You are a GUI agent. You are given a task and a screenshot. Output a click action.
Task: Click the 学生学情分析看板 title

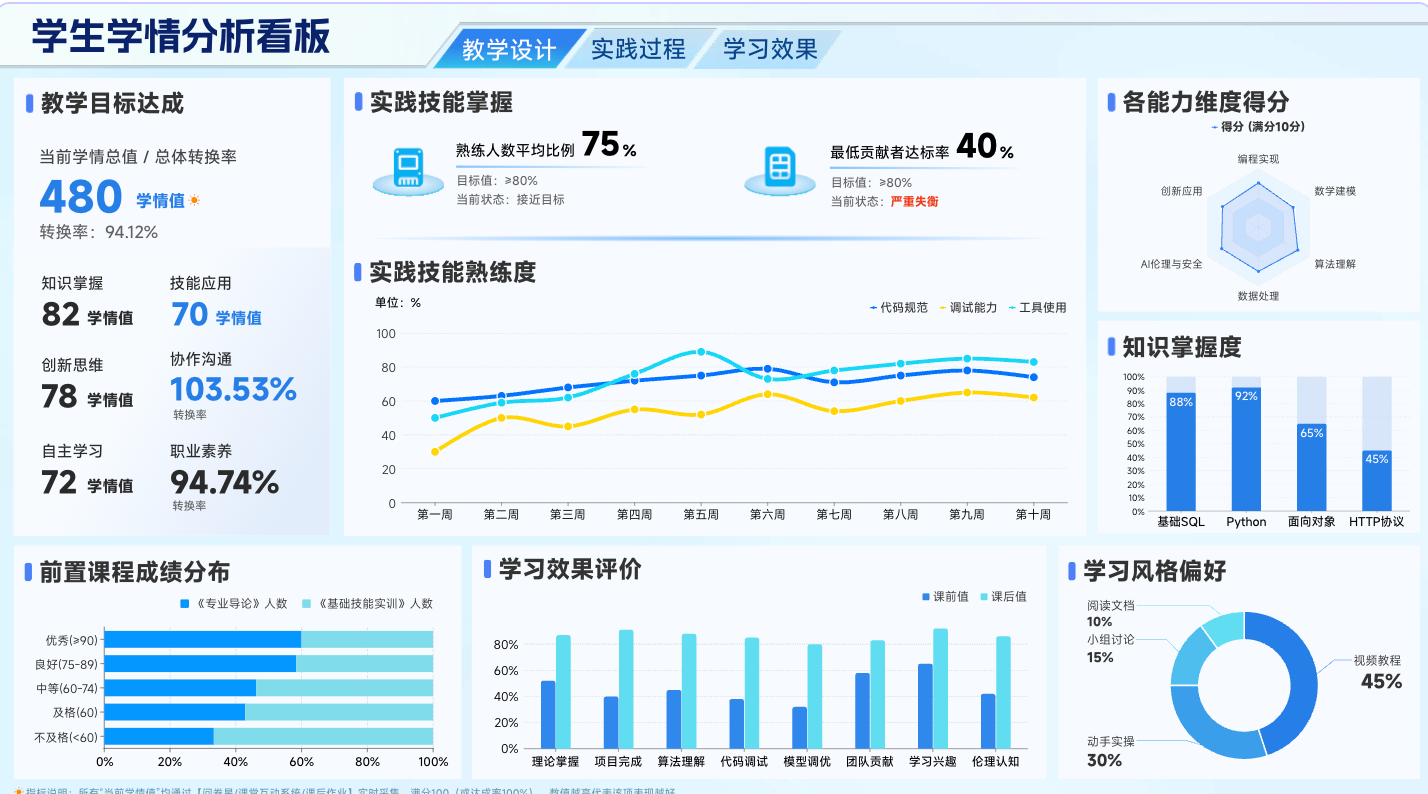click(x=180, y=37)
